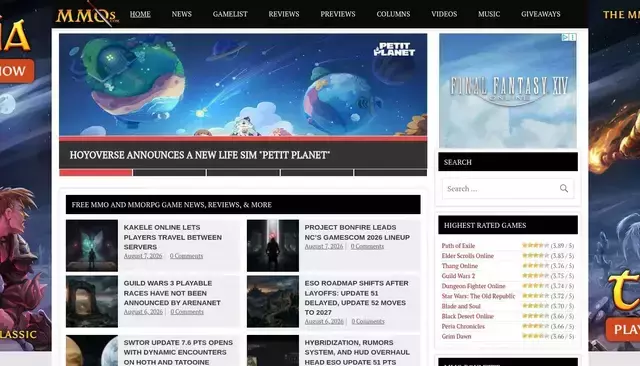Click the search magnifier icon
This screenshot has width=640, height=366.
click(x=564, y=189)
